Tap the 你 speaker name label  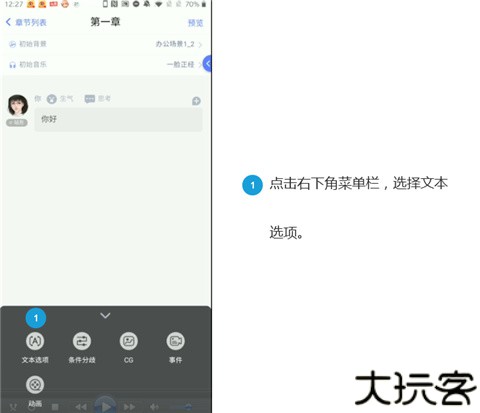[38, 99]
